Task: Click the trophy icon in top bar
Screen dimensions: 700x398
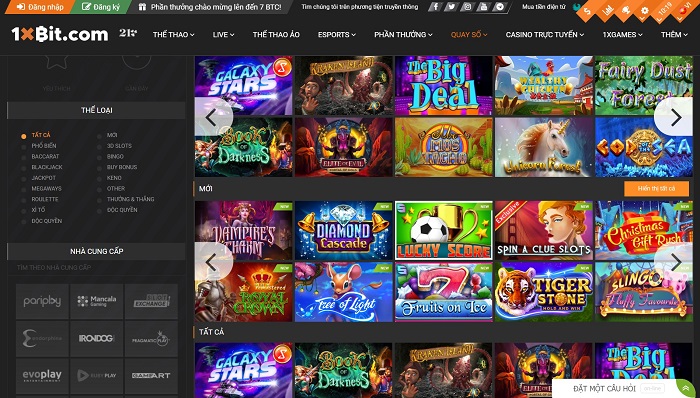Action: tap(626, 11)
